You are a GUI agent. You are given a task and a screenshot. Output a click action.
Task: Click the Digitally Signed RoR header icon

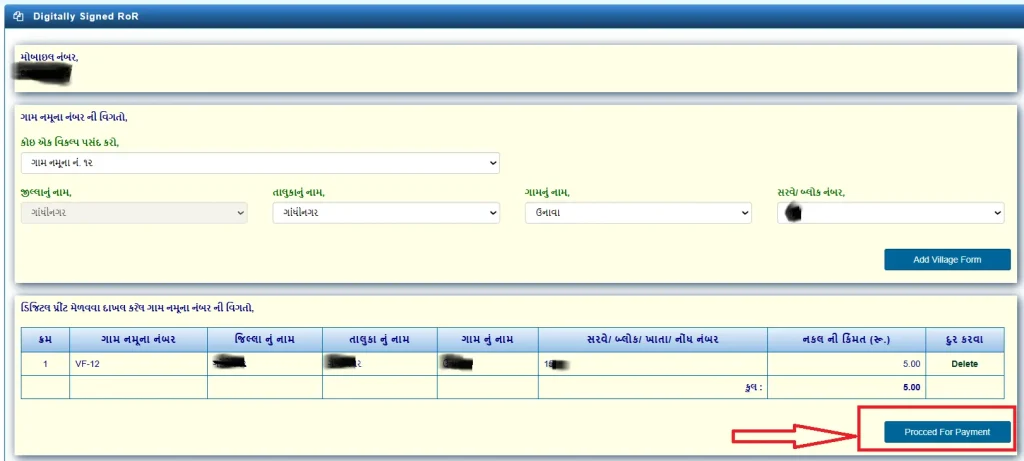coord(18,17)
